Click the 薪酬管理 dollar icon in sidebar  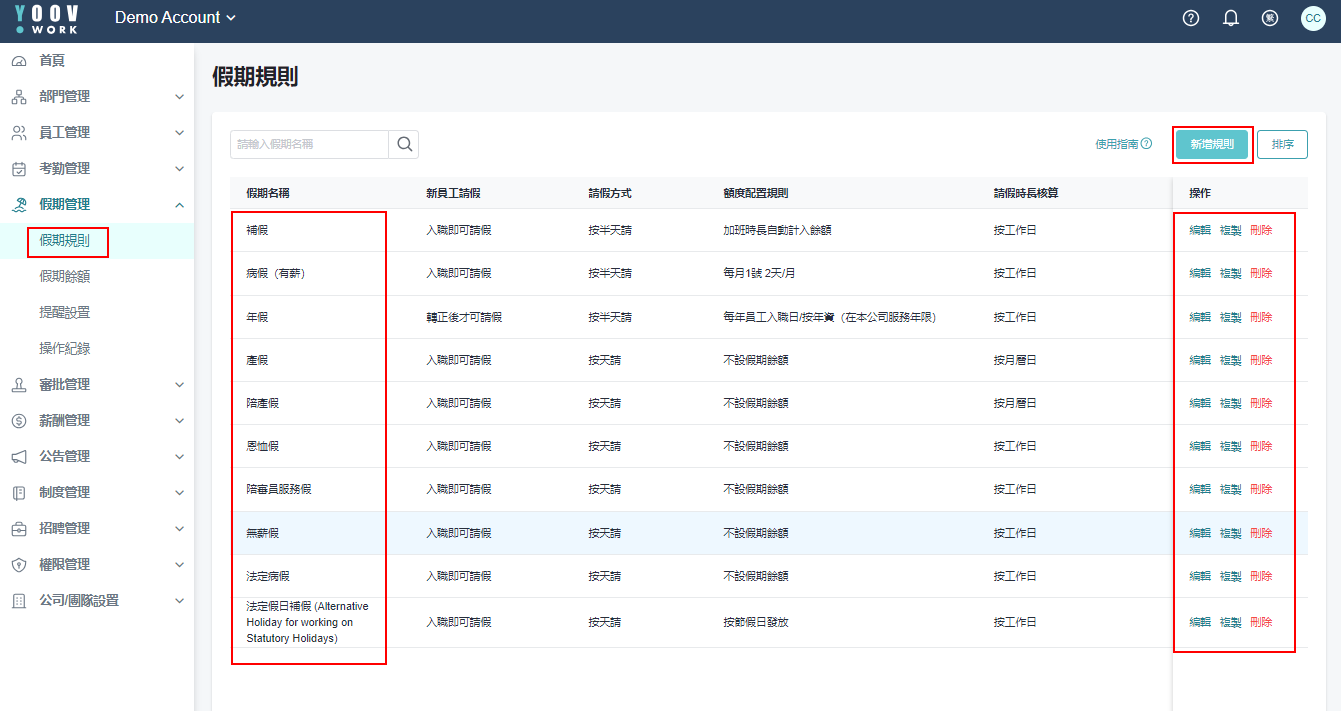[x=19, y=421]
